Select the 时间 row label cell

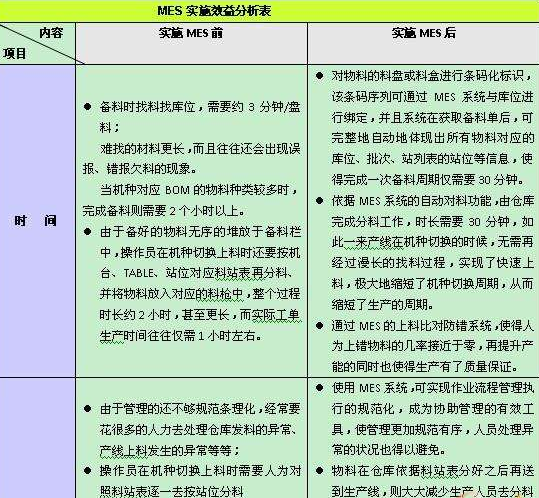coord(37,221)
